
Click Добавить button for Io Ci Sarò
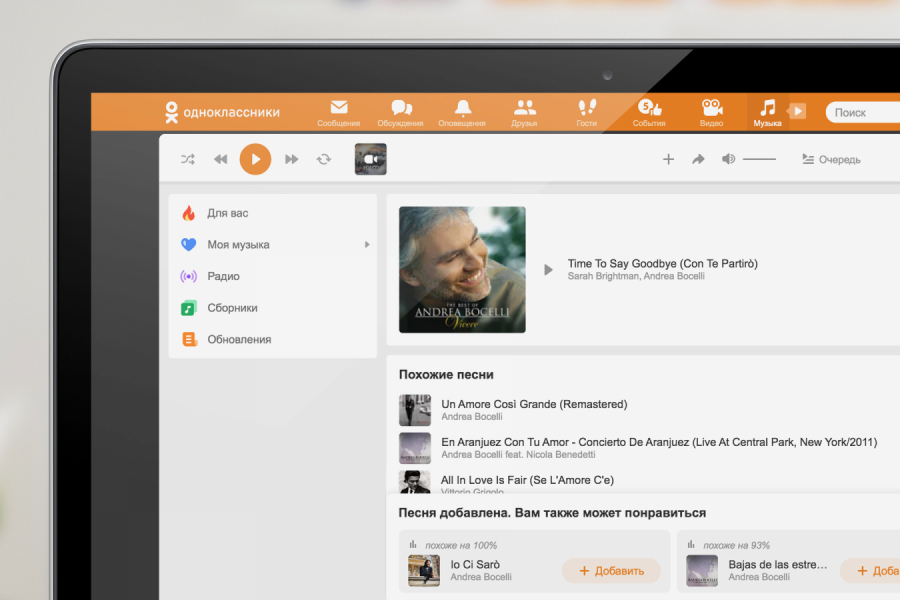[610, 571]
